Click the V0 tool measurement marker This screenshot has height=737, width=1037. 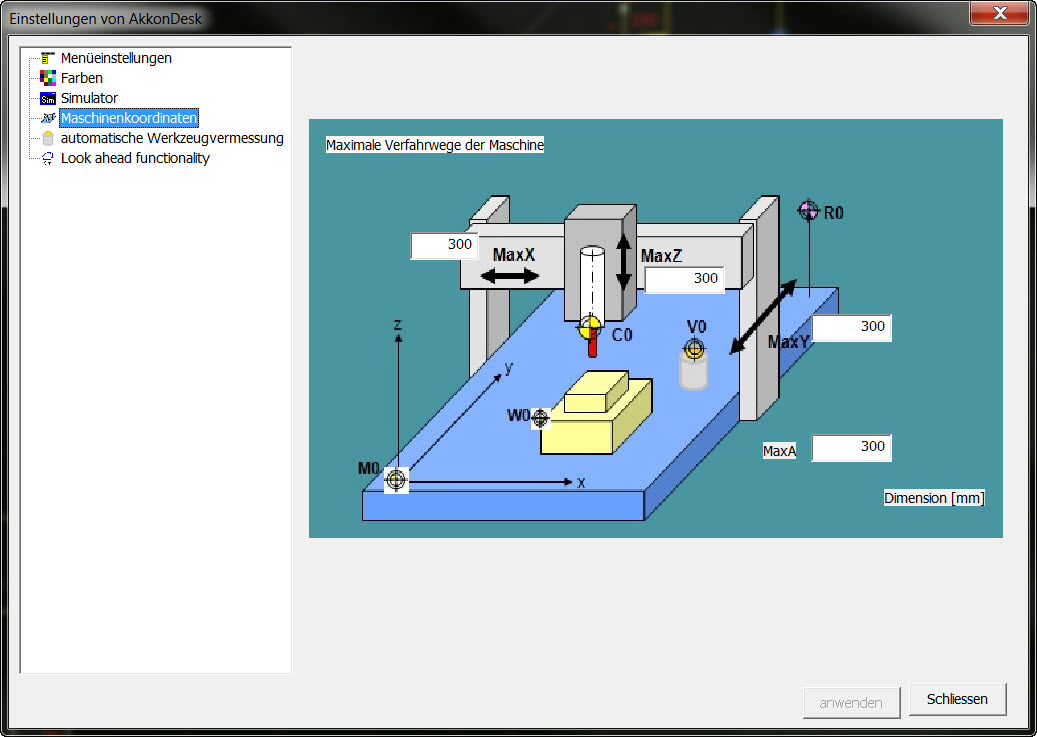[694, 348]
